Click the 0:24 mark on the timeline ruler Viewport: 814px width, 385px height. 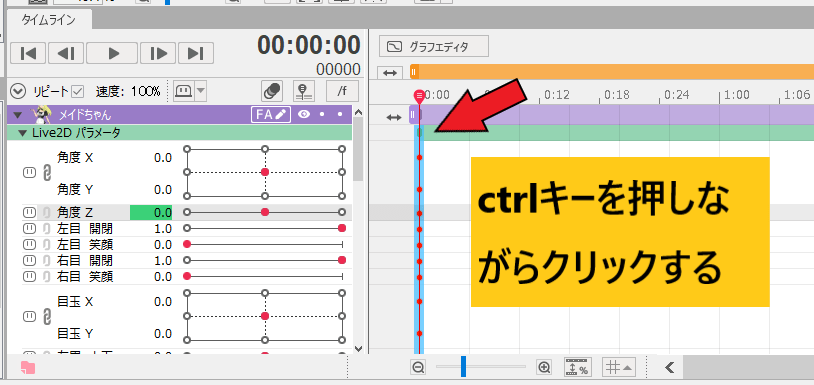[676, 95]
